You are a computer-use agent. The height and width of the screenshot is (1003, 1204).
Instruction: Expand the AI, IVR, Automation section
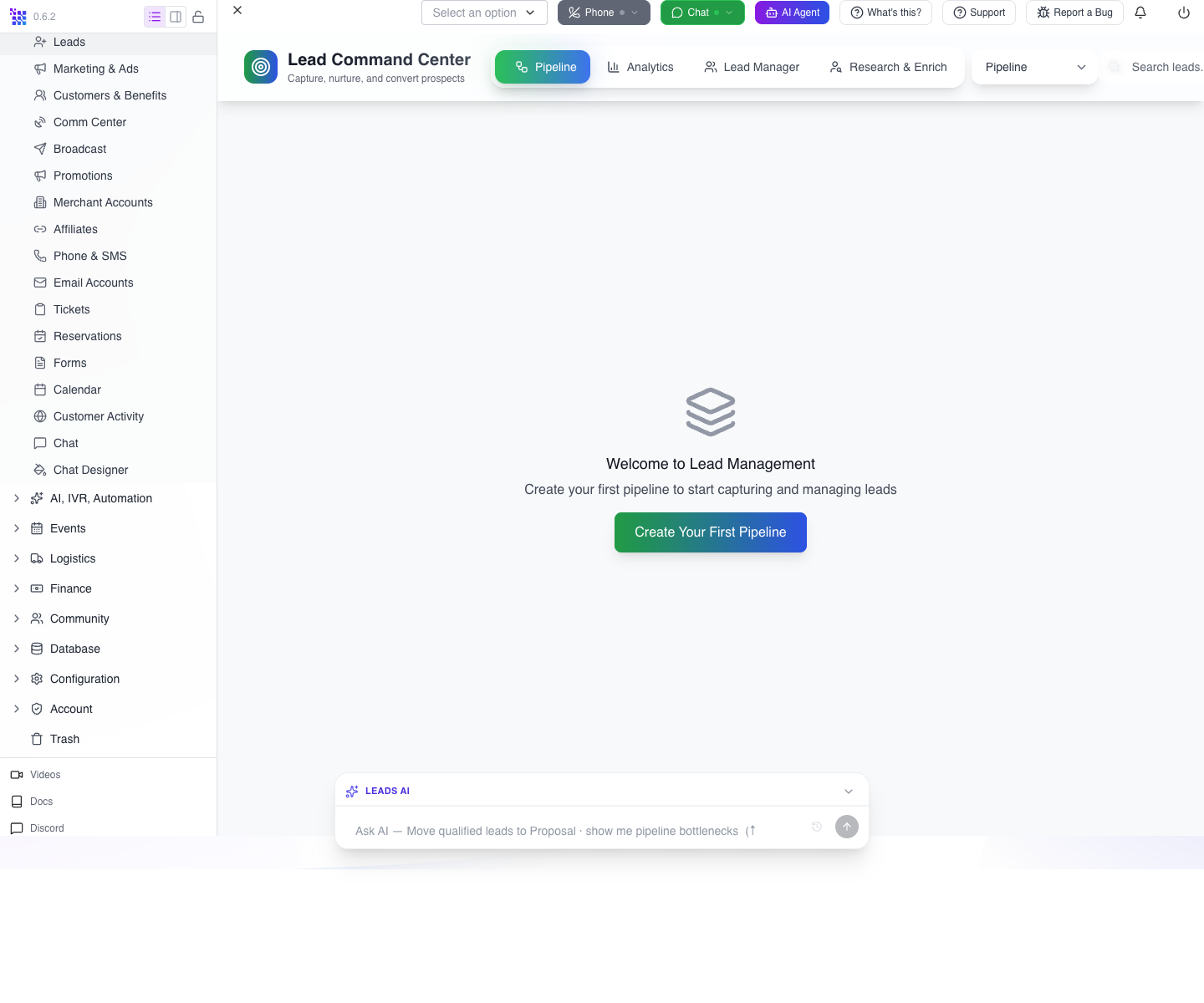click(x=17, y=498)
